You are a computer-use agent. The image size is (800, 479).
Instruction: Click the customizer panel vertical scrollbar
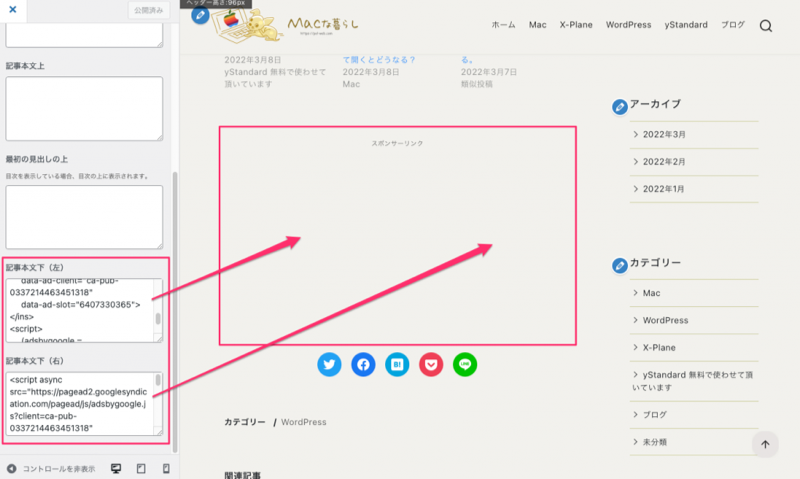pyautogui.click(x=175, y=311)
